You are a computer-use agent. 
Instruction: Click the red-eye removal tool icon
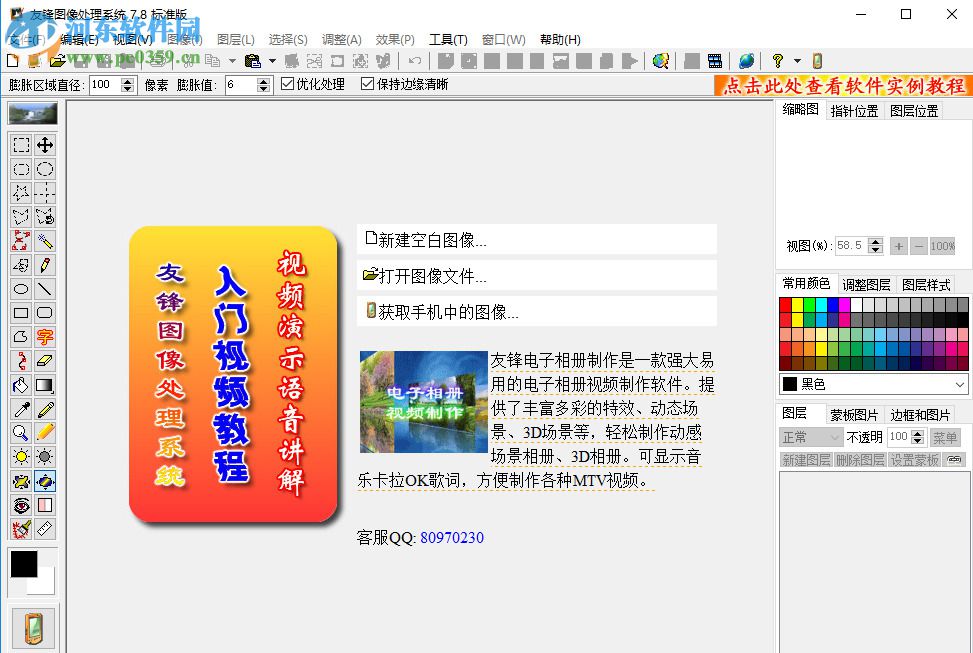pos(21,505)
